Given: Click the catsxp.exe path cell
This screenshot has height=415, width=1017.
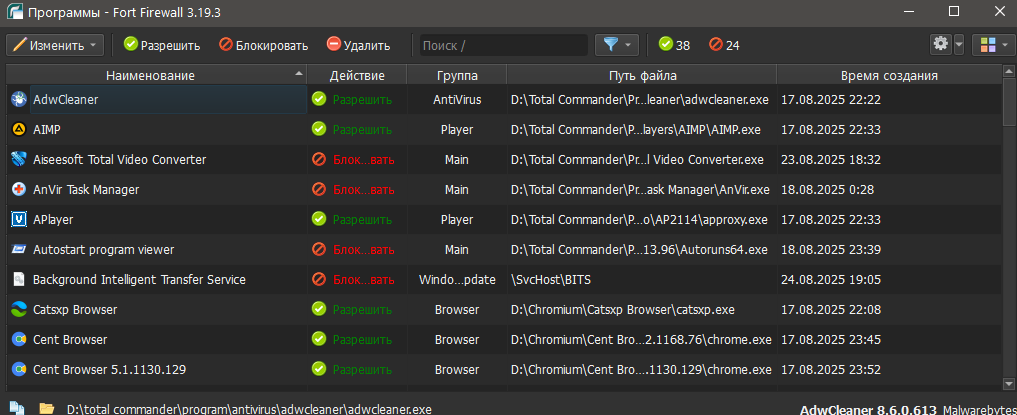Looking at the screenshot, I should pyautogui.click(x=642, y=309).
